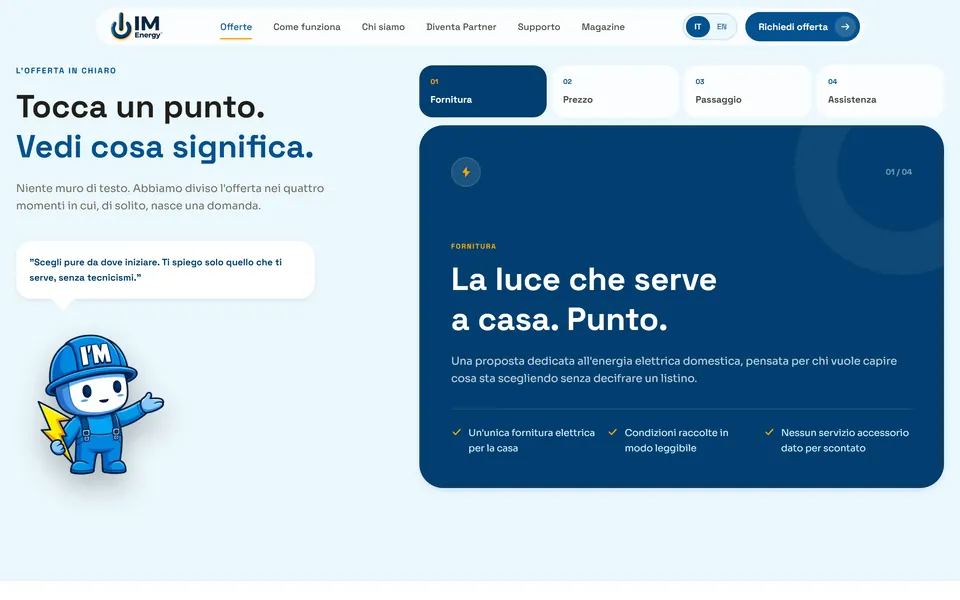
Task: Click the mascot speech bubble quote
Action: point(165,270)
